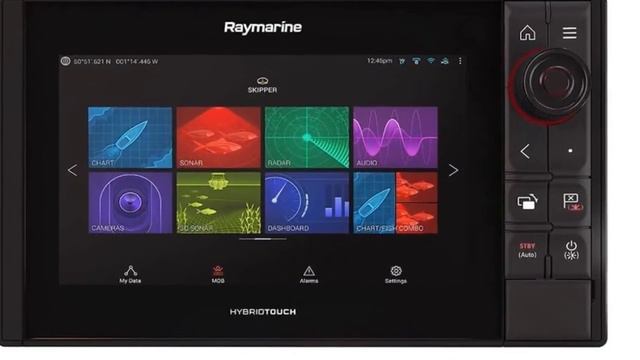Image resolution: width=640 pixels, height=360 pixels.
Task: Tap the homescreen page indicator bar
Action: pos(262,239)
